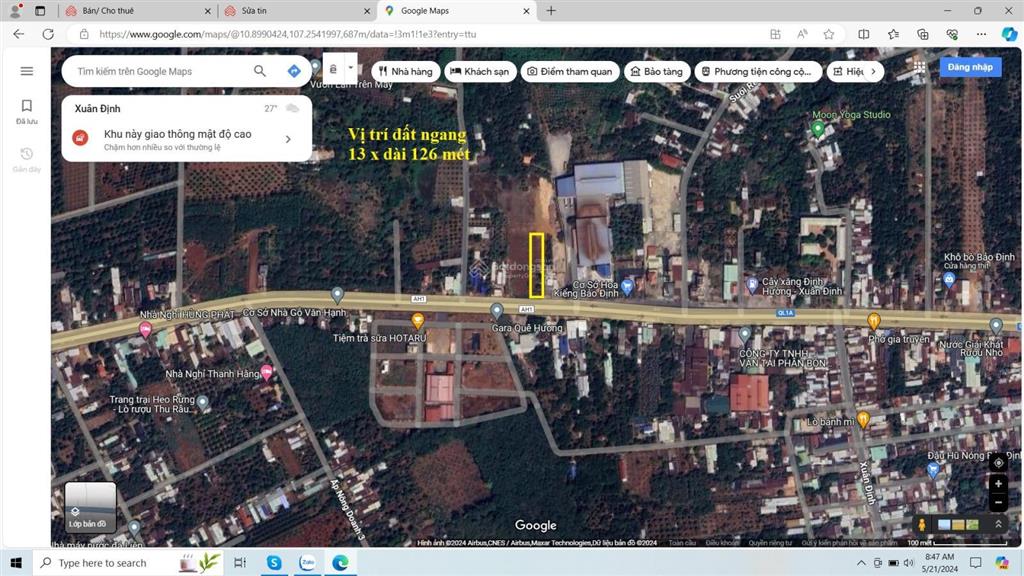Expand the traffic info card chevron
The image size is (1024, 576).
pyautogui.click(x=288, y=139)
